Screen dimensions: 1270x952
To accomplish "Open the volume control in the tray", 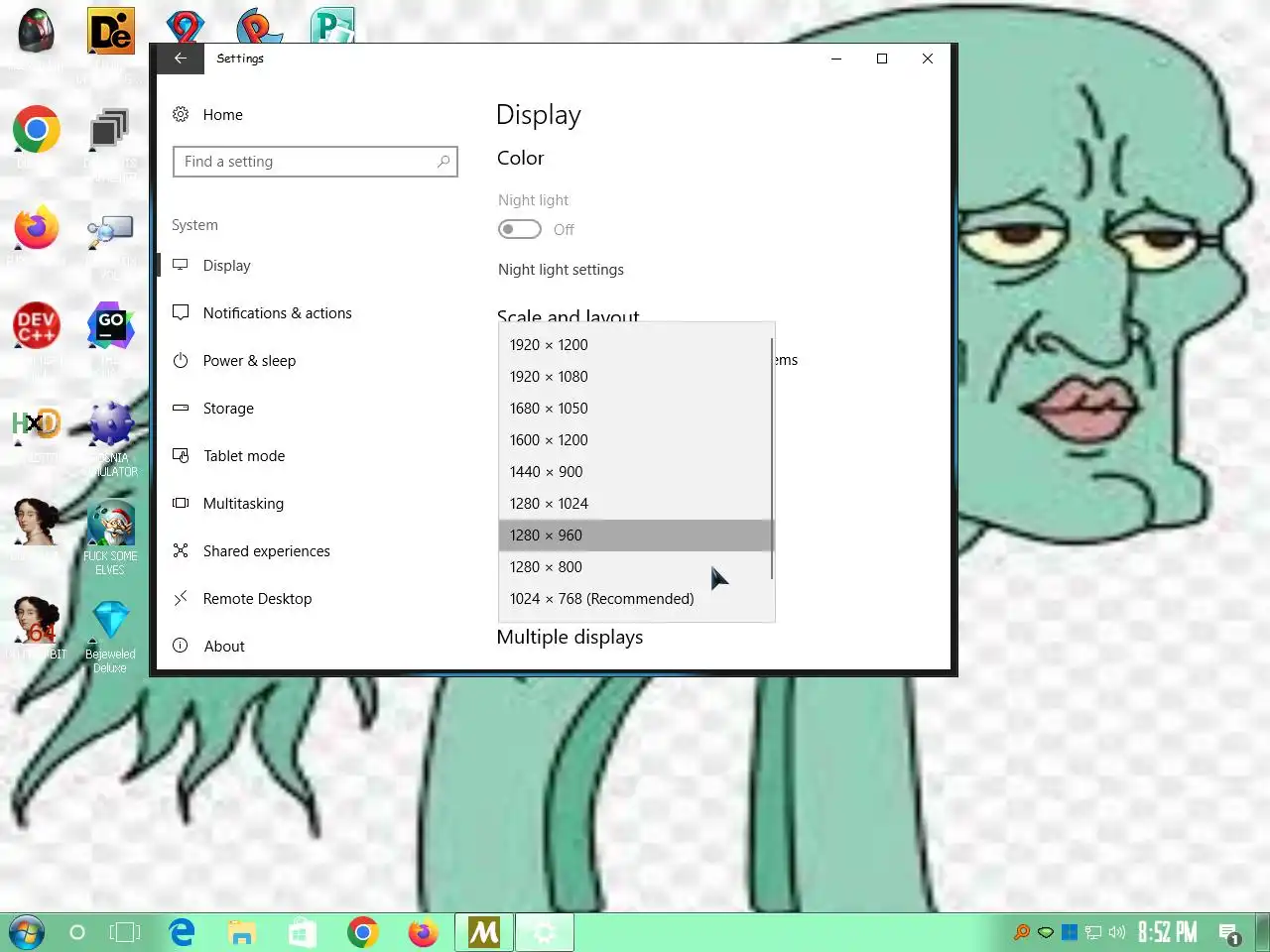I will pyautogui.click(x=1117, y=933).
